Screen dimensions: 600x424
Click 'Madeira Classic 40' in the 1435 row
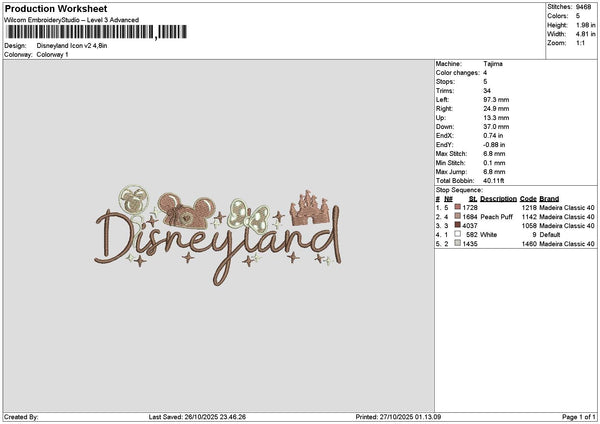click(567, 243)
